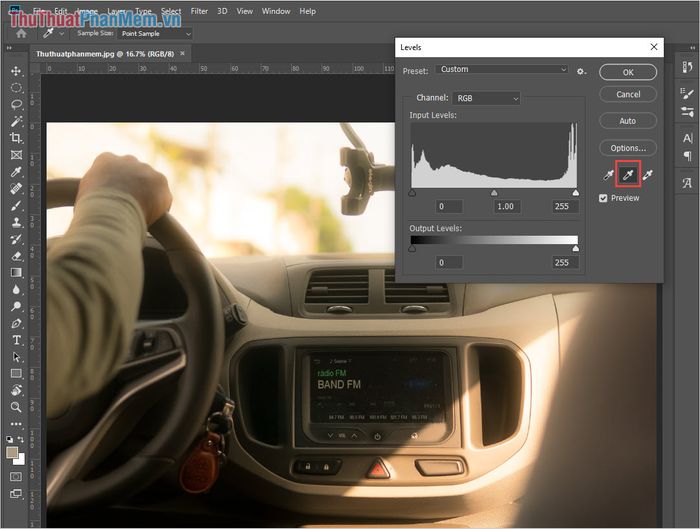Screen dimensions: 700x529
Task: Select the Blur tool
Action: click(16, 289)
